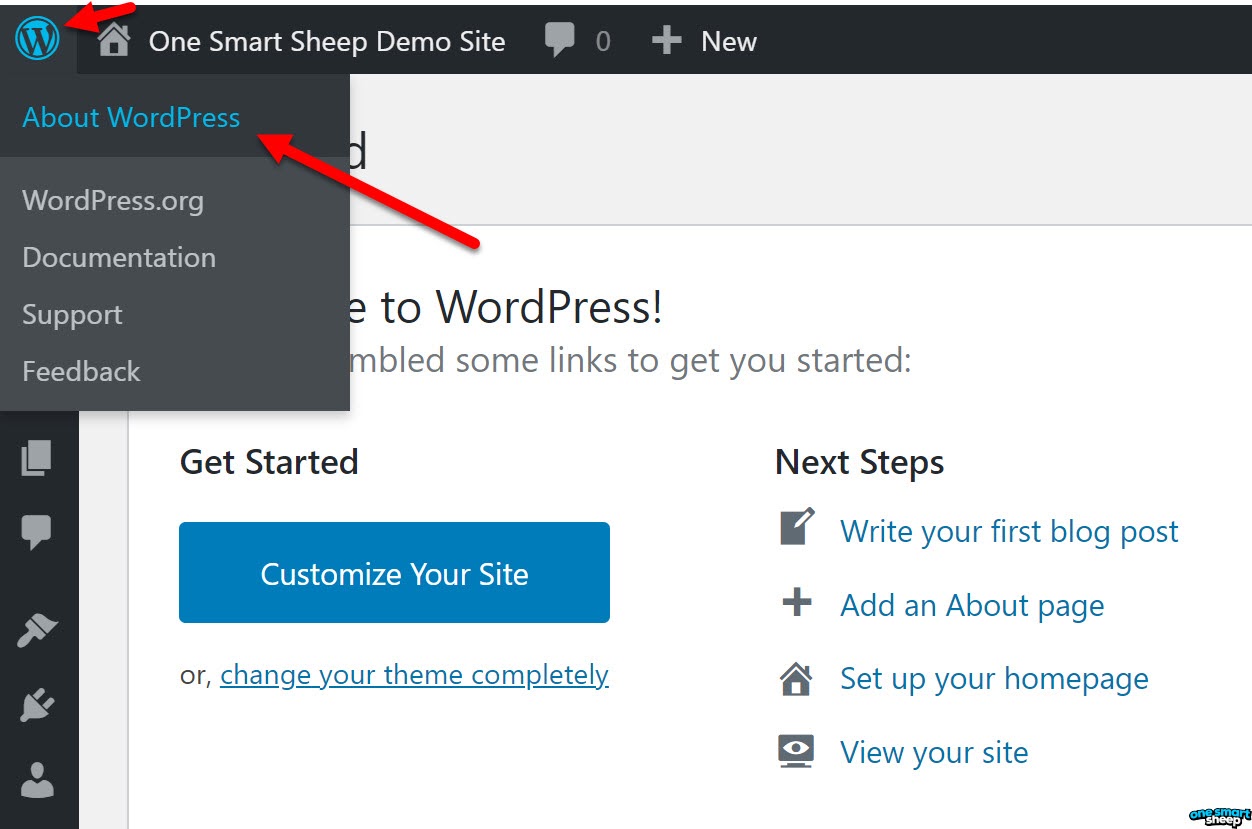The width and height of the screenshot is (1252, 829).
Task: Open the Comments icon in the sidebar
Action: (x=37, y=532)
